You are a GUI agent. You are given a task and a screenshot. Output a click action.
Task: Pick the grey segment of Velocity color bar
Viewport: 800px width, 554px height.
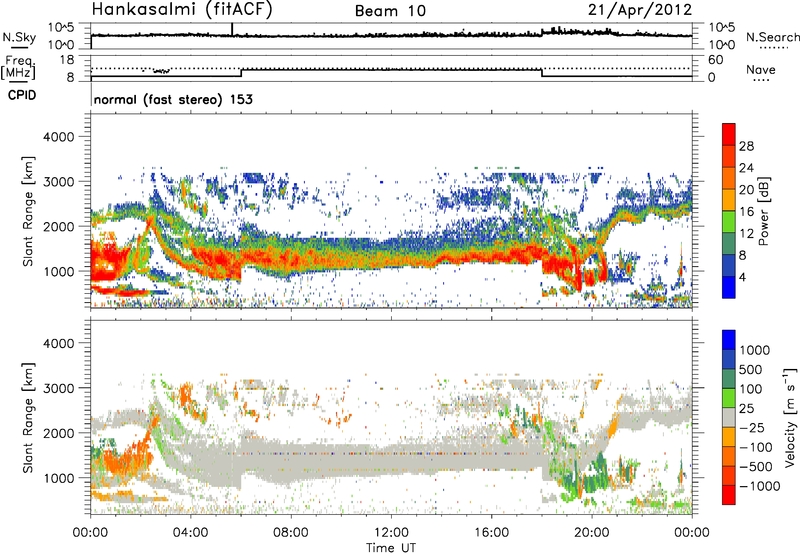(729, 417)
